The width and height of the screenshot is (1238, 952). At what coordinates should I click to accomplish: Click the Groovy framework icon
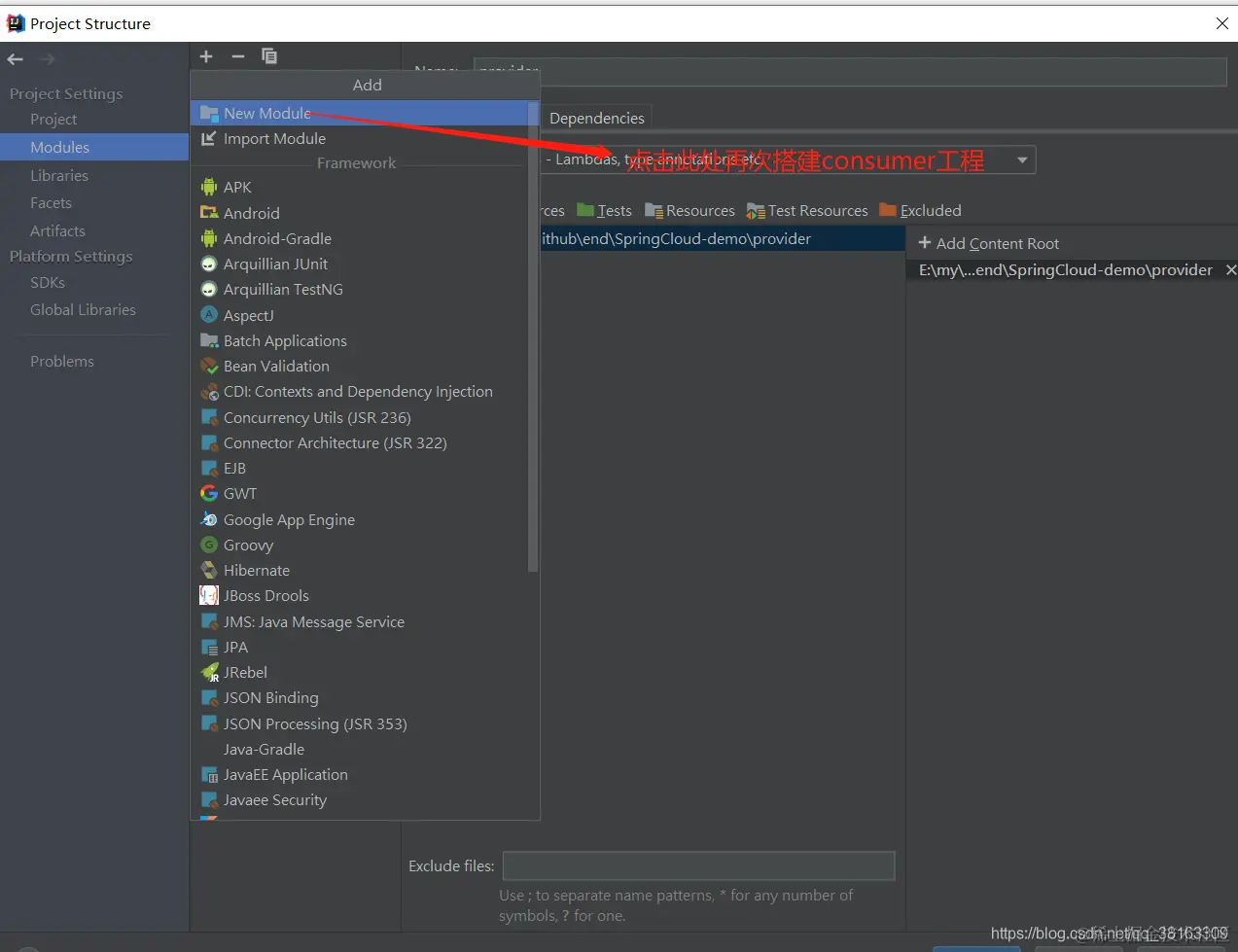click(208, 545)
